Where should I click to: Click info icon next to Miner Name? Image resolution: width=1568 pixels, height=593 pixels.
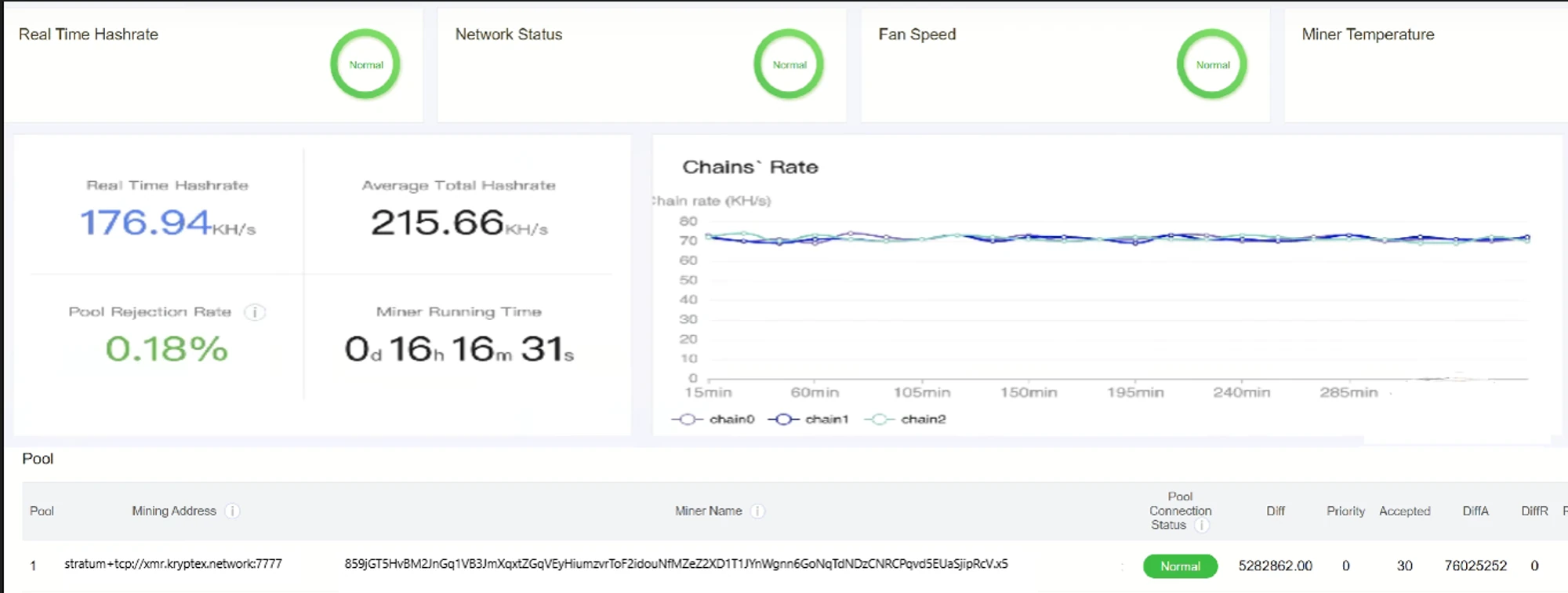pyautogui.click(x=757, y=511)
